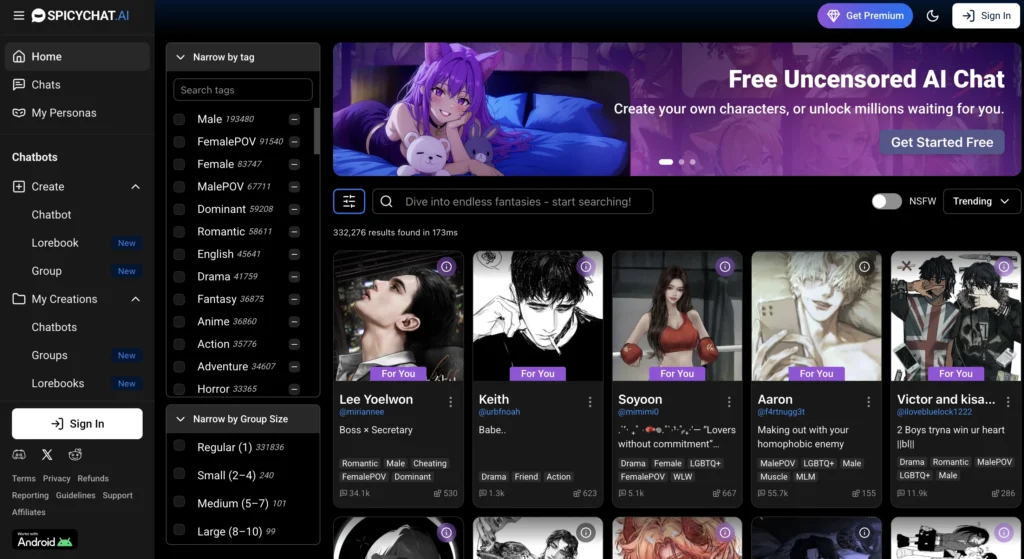Check the Female tag checkbox

179,165
